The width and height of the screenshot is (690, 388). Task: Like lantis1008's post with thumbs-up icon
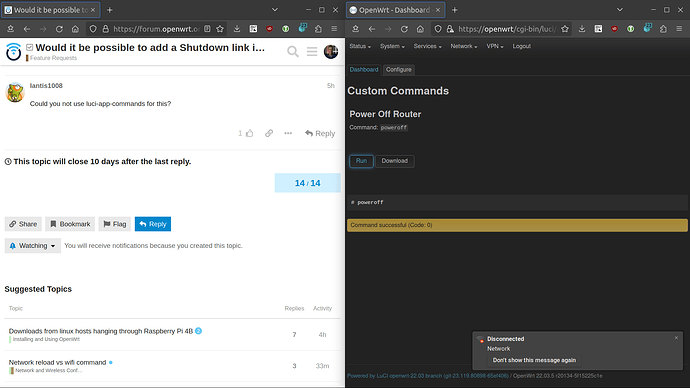250,133
